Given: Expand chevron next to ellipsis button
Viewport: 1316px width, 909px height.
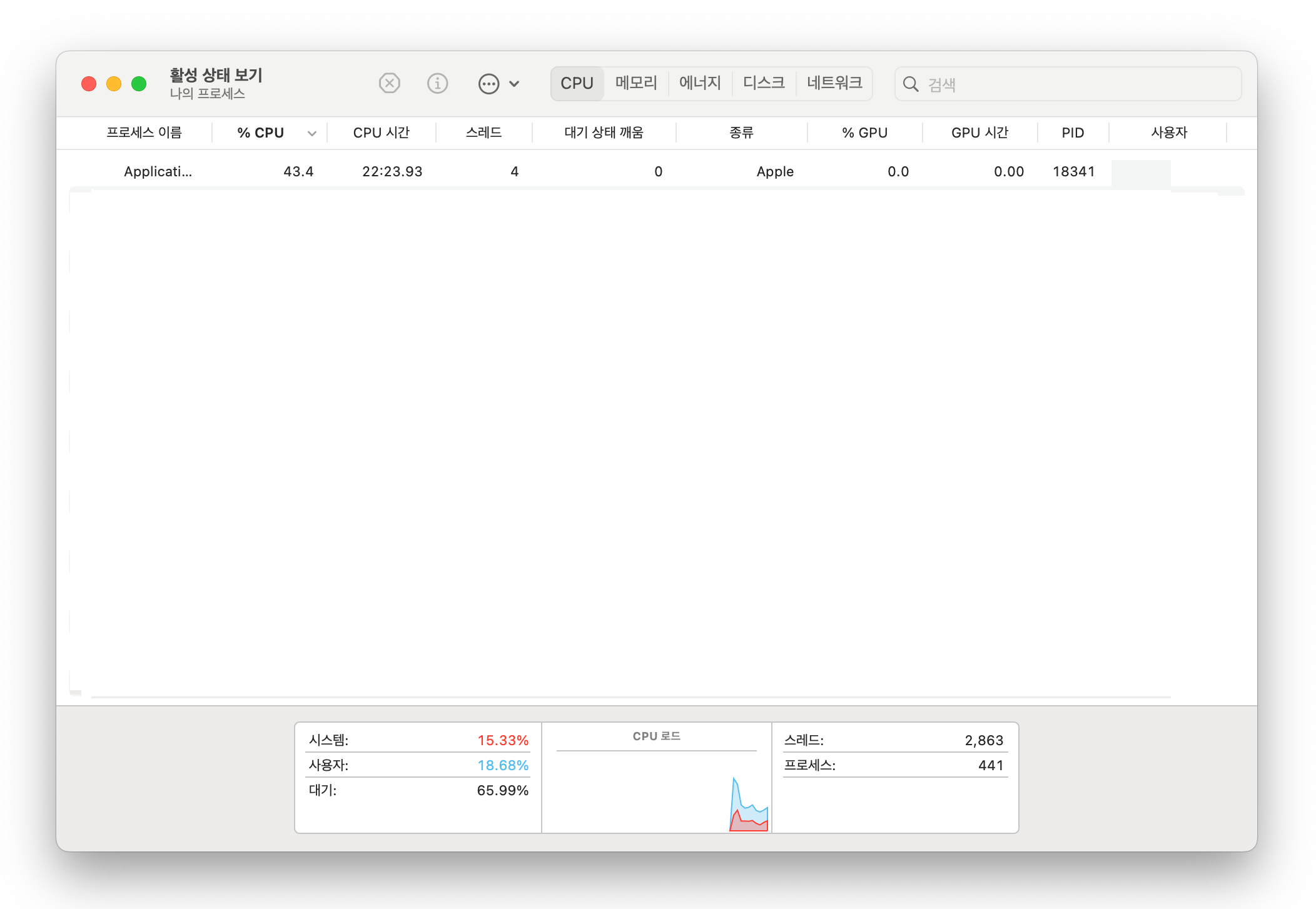Looking at the screenshot, I should (x=514, y=84).
